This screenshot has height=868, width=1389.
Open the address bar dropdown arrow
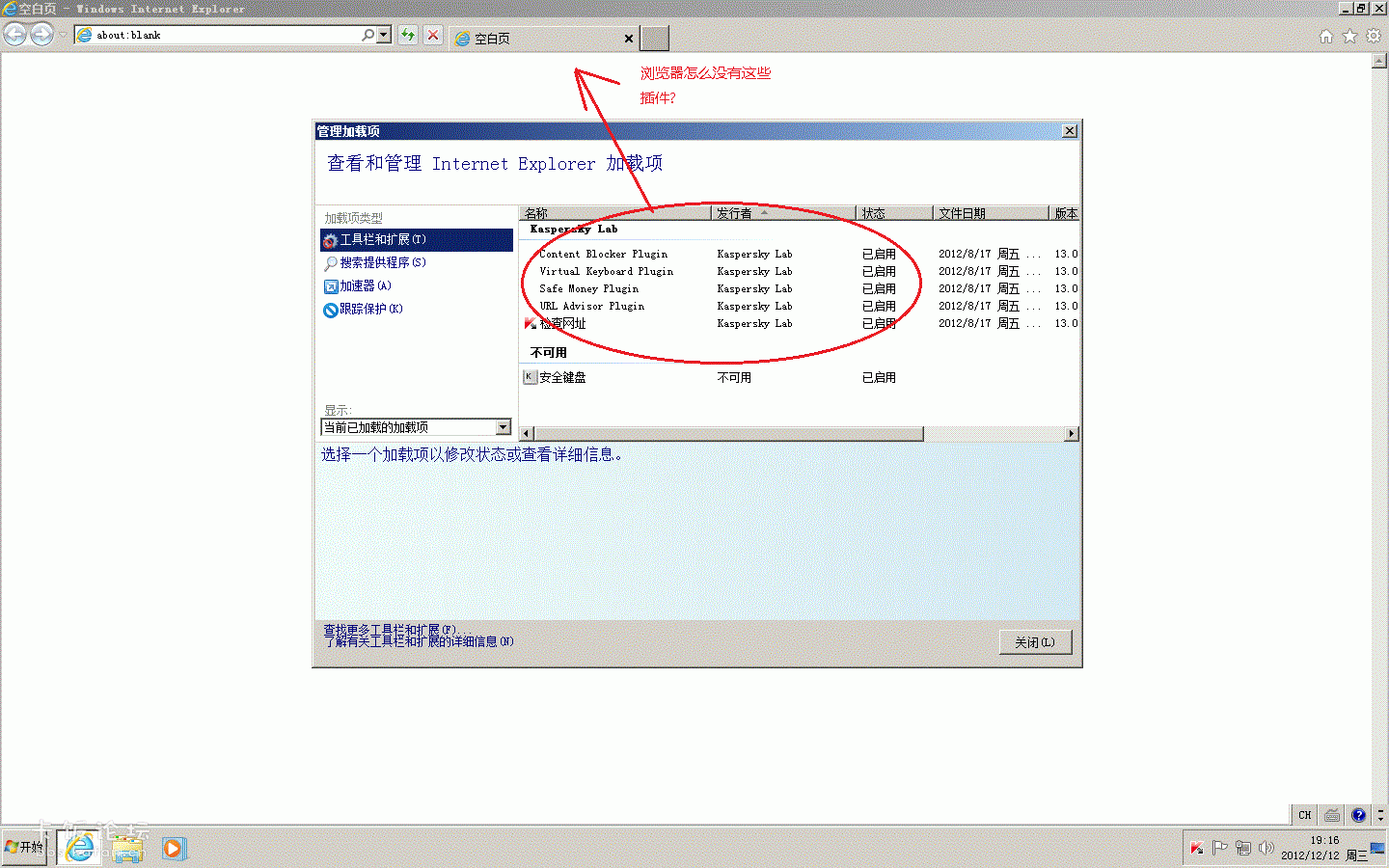(384, 35)
